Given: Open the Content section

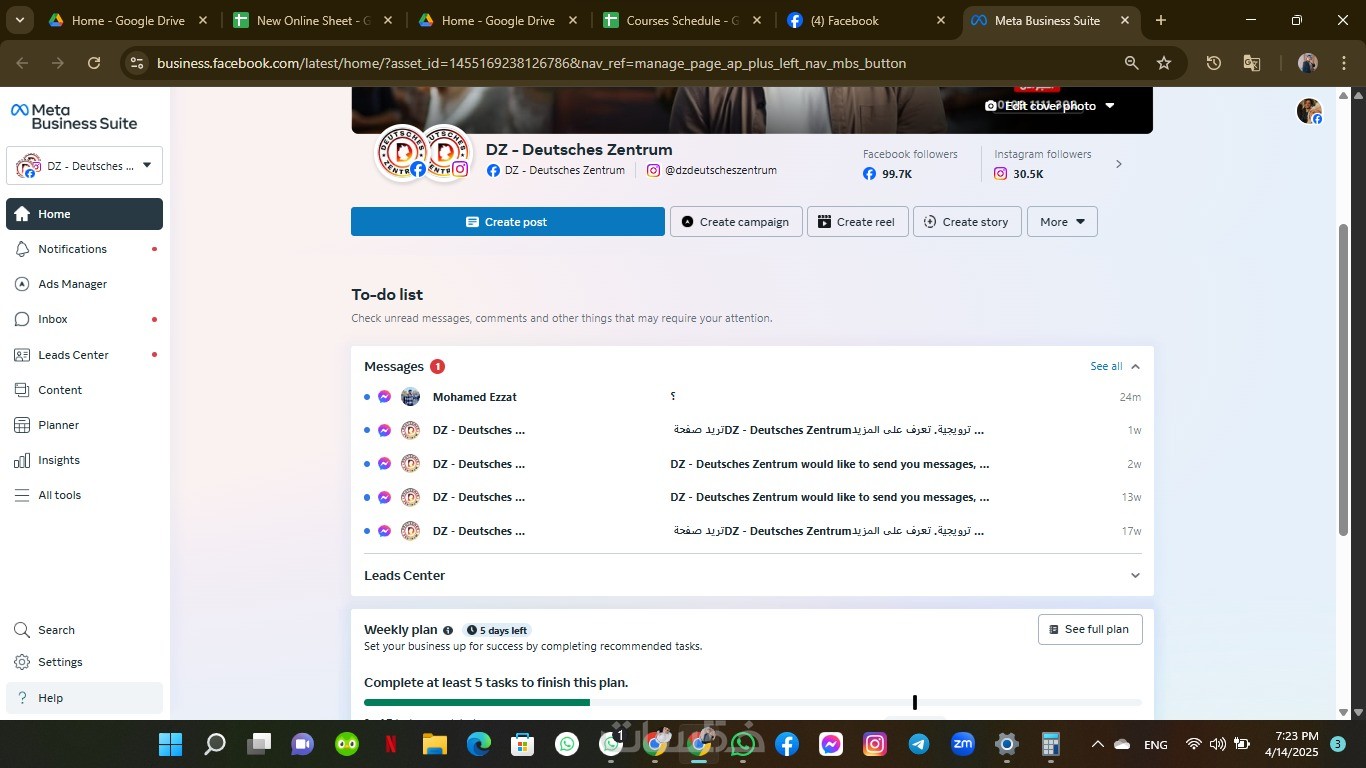Looking at the screenshot, I should point(84,390).
